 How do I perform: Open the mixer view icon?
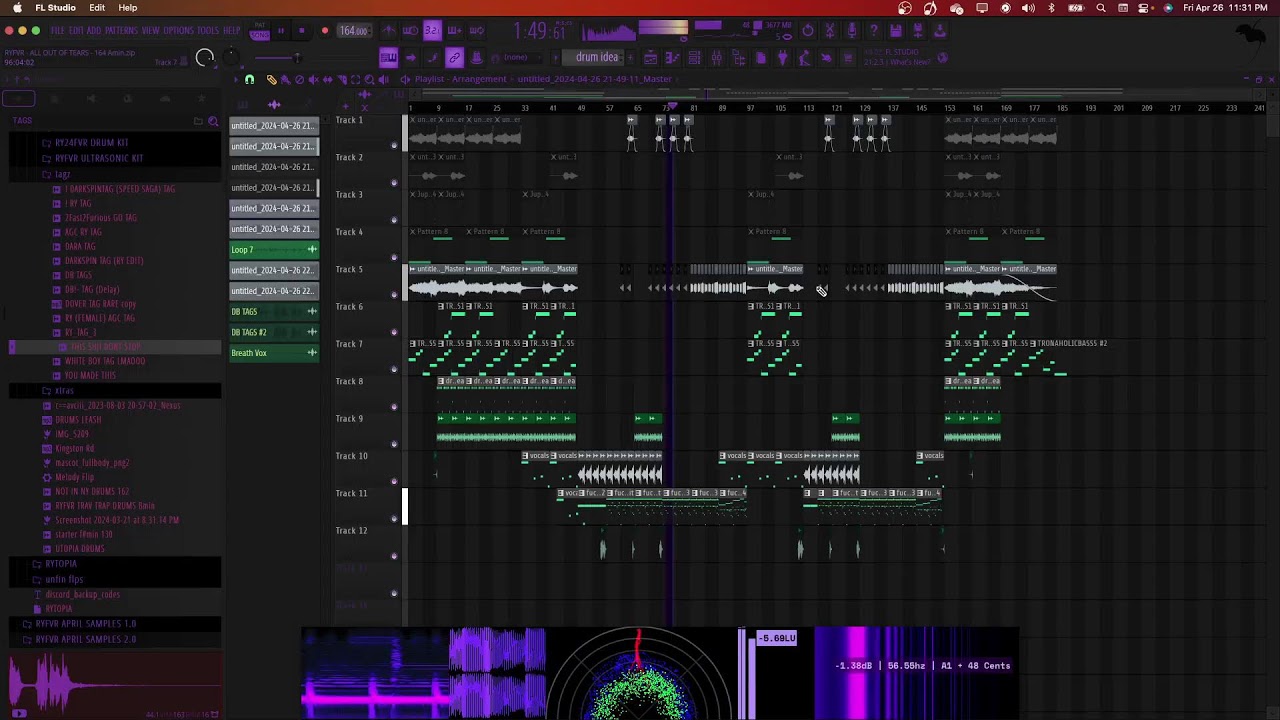(716, 57)
